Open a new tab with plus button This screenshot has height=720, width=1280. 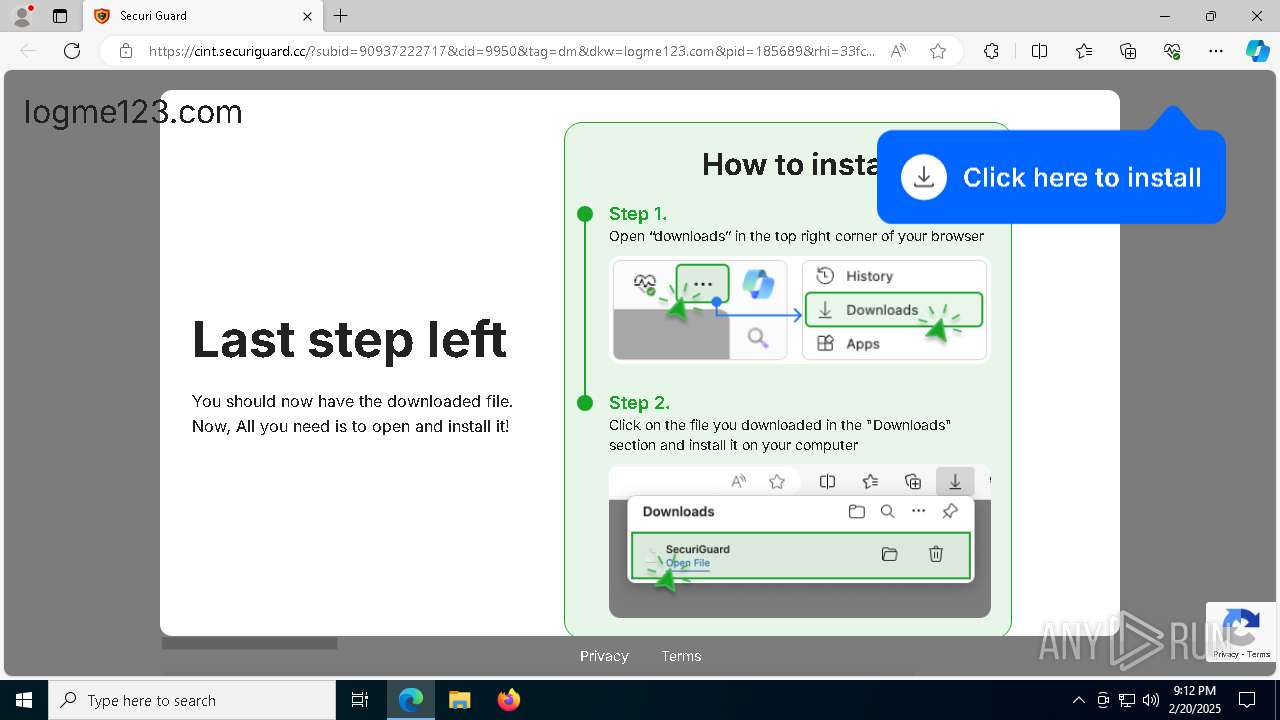pos(341,16)
